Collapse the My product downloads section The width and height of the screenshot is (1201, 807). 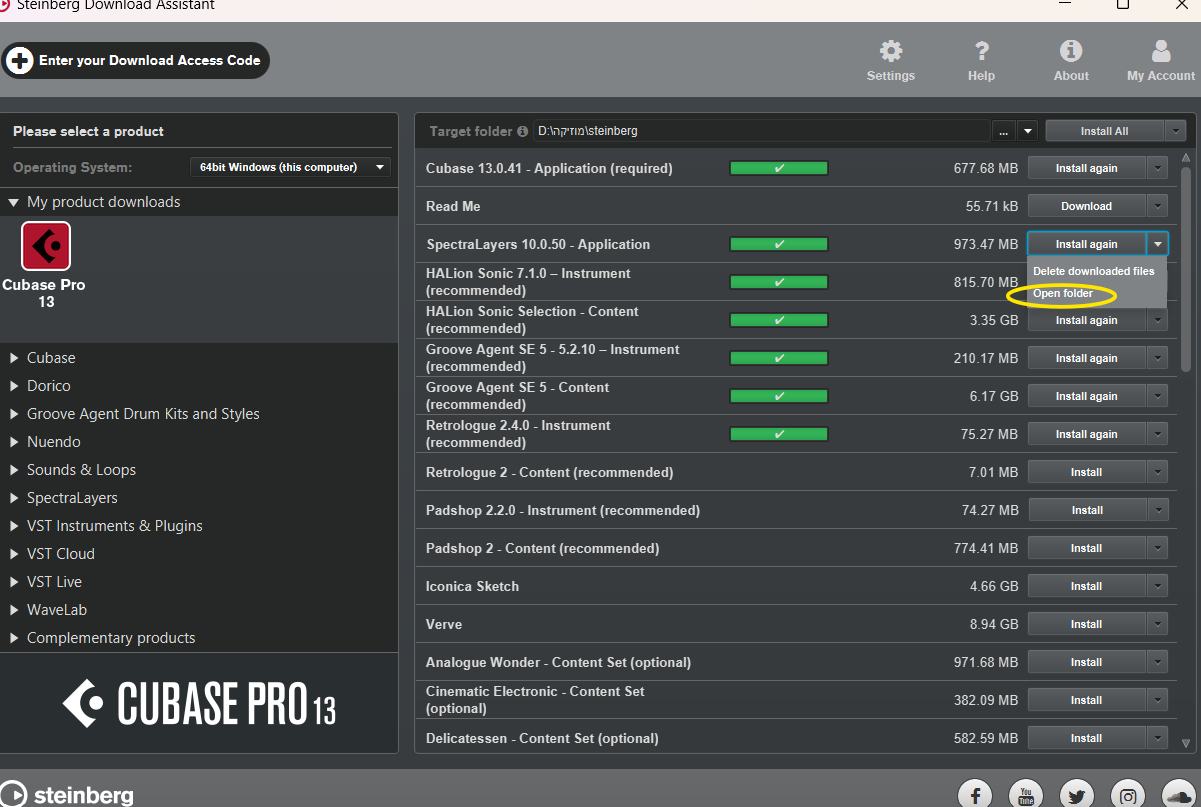[x=13, y=202]
